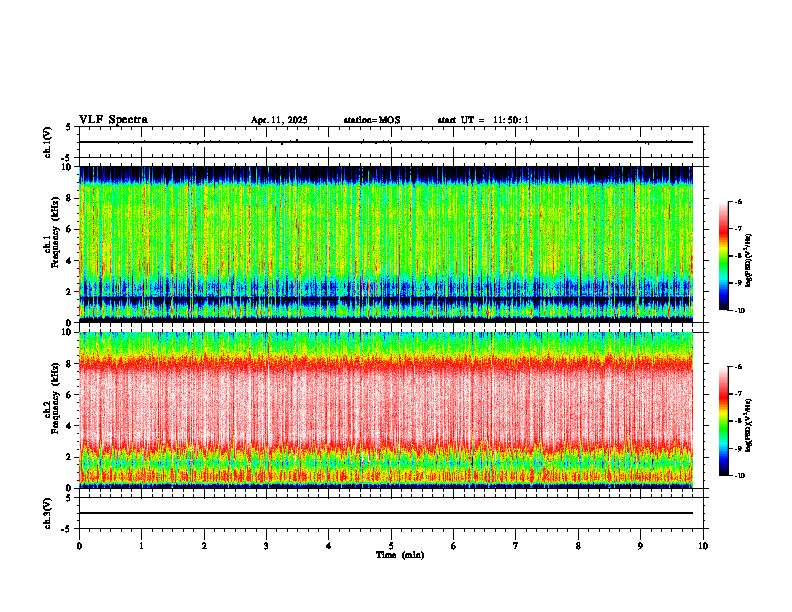Click the ch.3 voltage waveform trace
Viewport: 792px width, 612px height.
point(386,513)
